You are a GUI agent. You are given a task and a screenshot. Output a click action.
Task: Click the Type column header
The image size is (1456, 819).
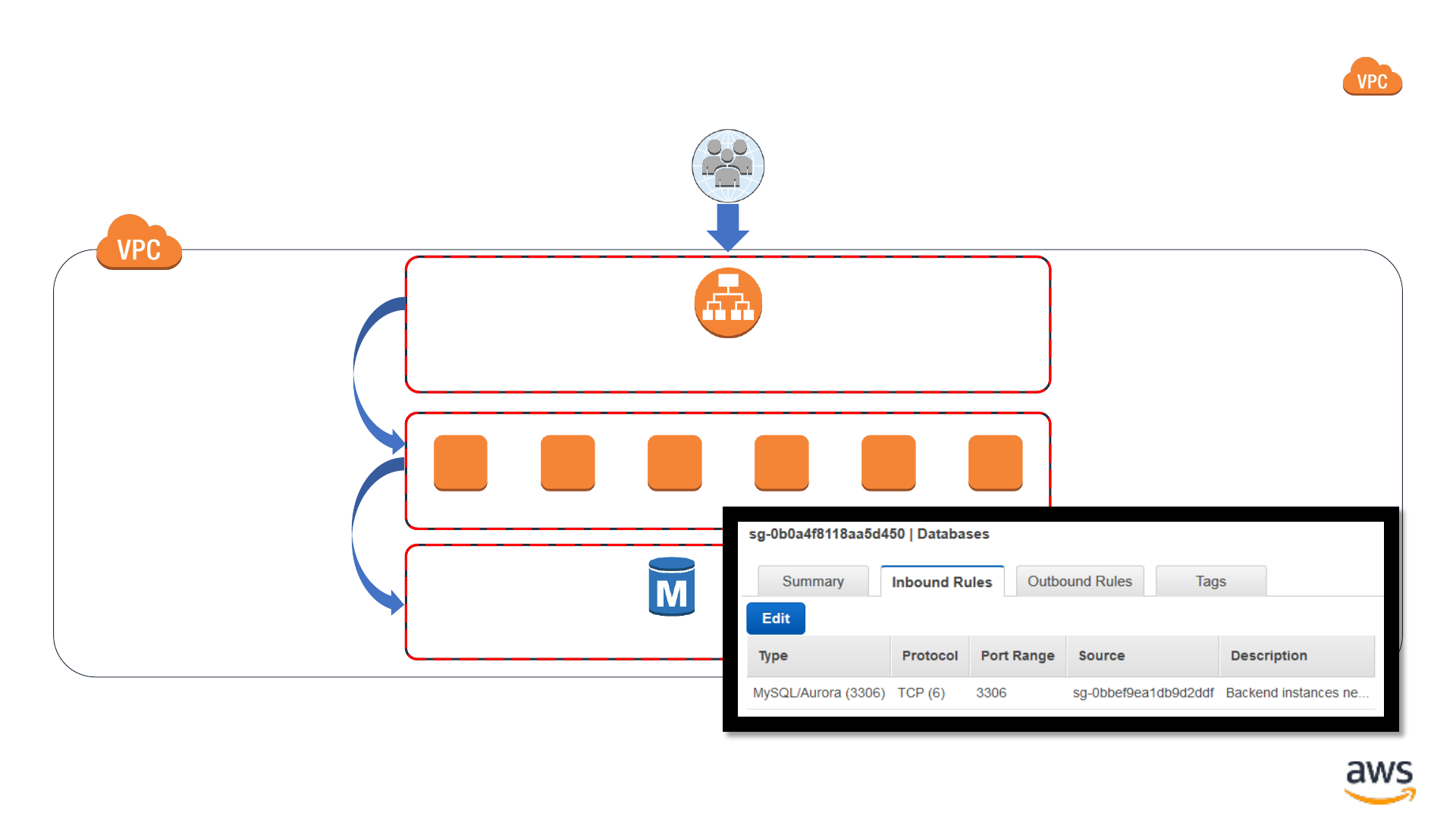tap(818, 656)
